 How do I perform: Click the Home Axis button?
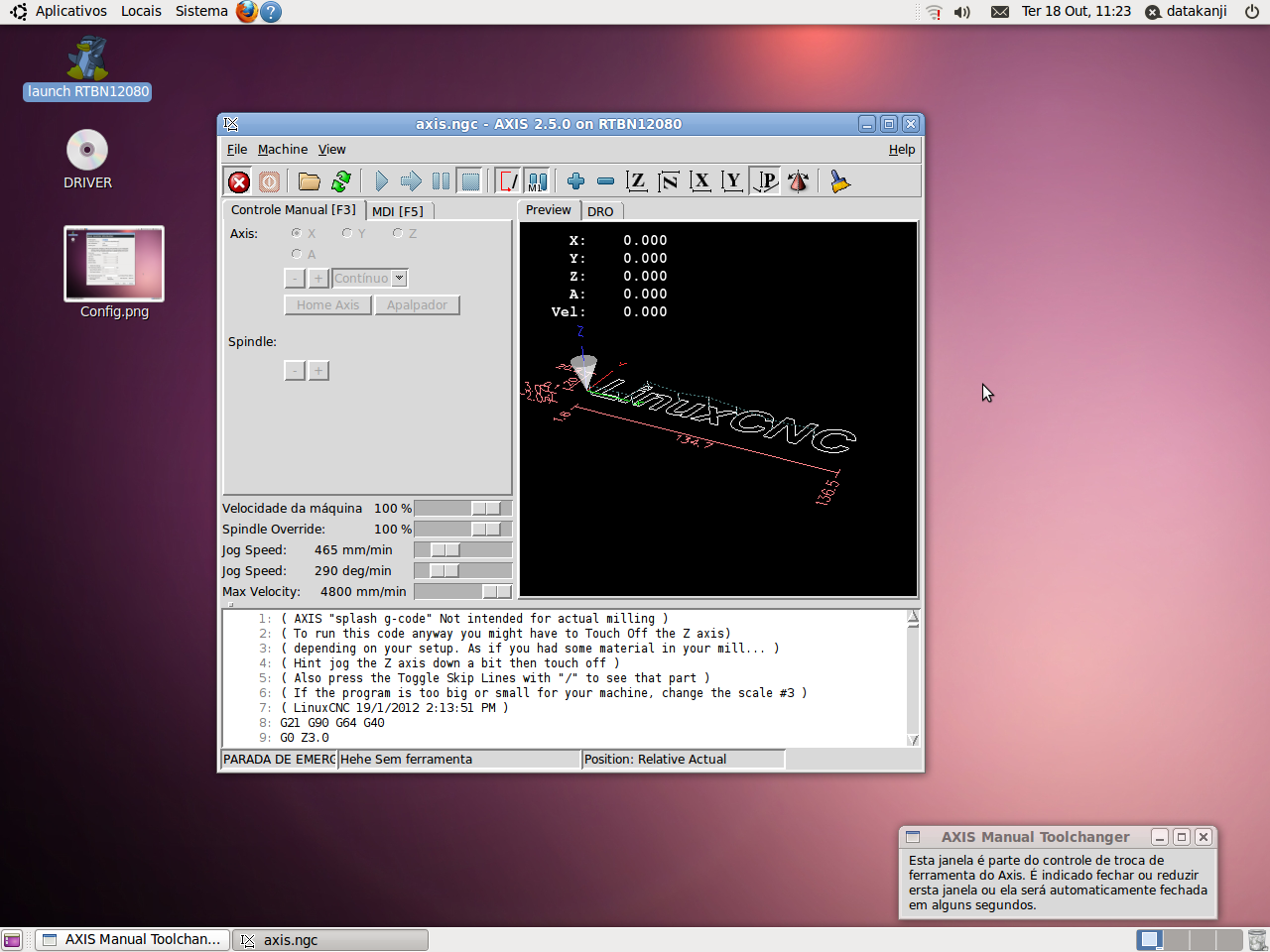click(x=327, y=305)
